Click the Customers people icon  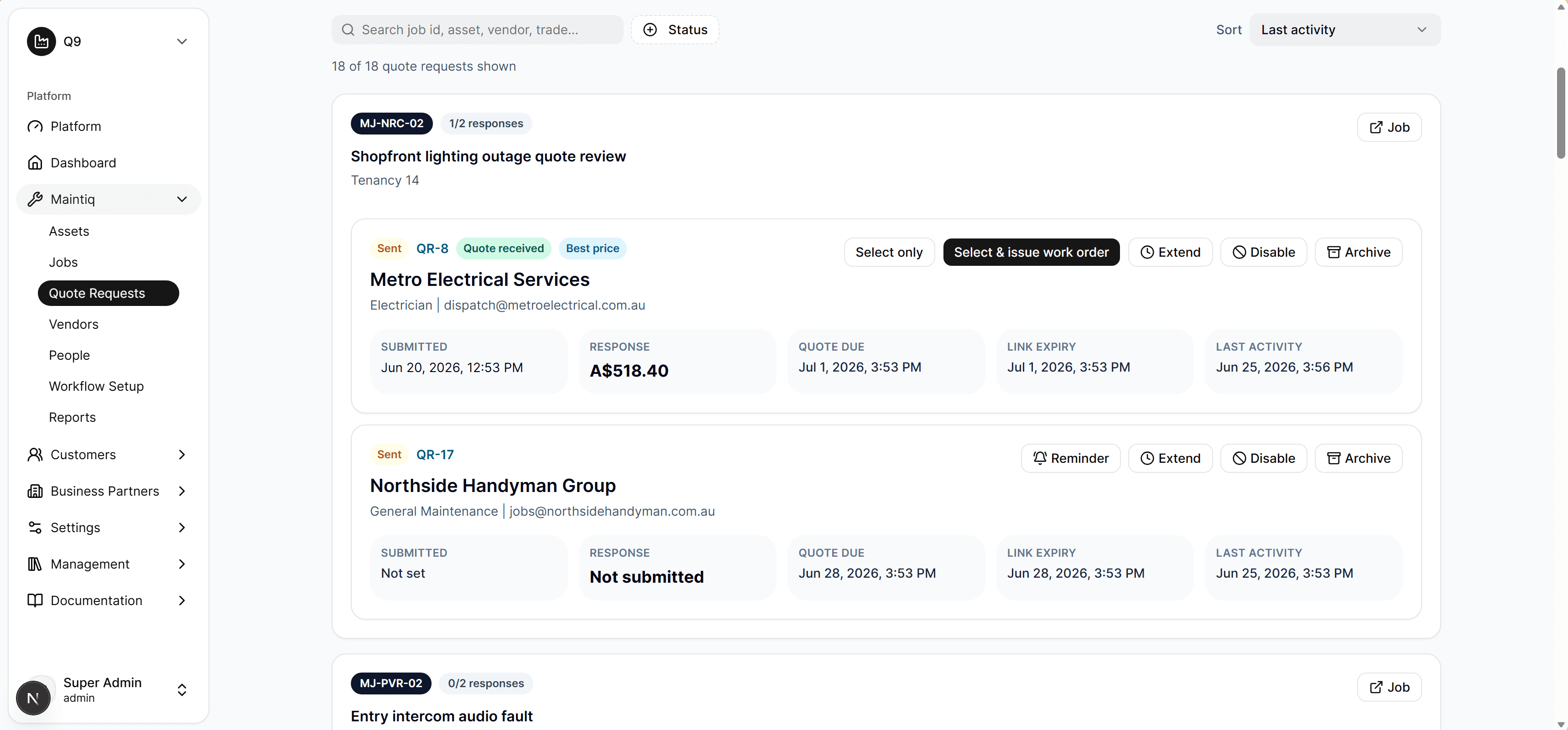[35, 455]
